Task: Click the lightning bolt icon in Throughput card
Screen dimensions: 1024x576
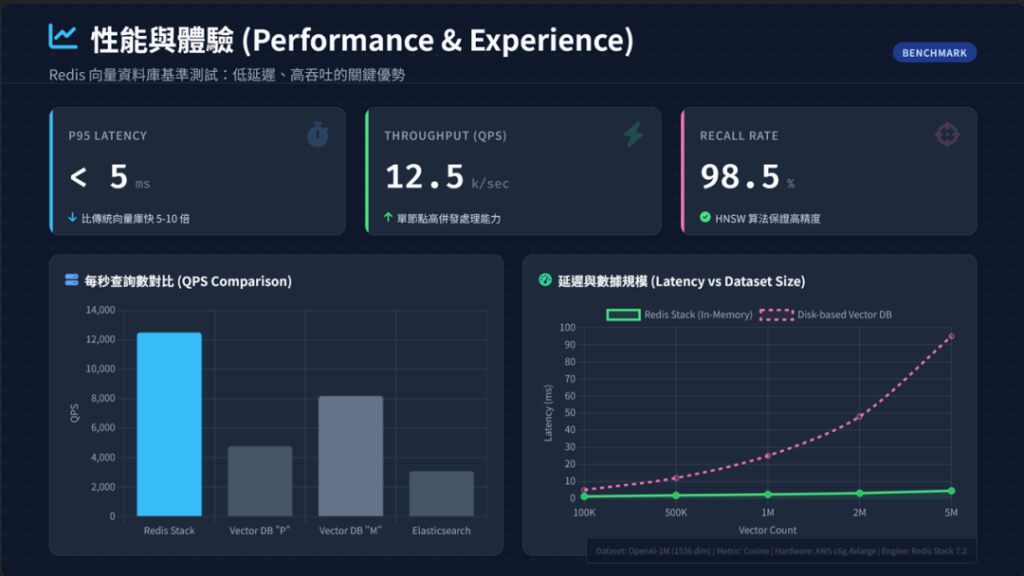Action: (x=633, y=135)
